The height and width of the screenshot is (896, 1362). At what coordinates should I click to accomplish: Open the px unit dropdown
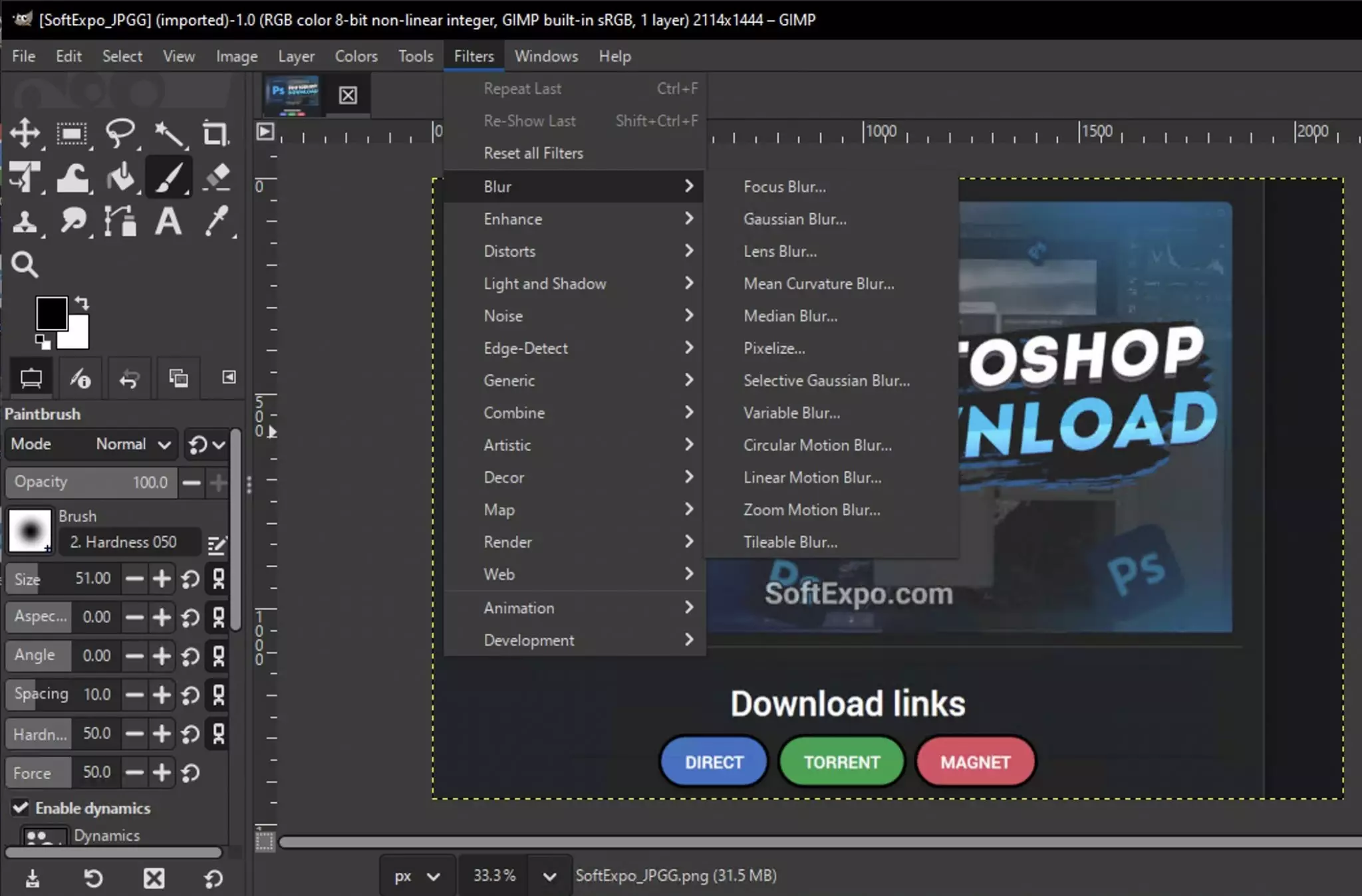417,876
